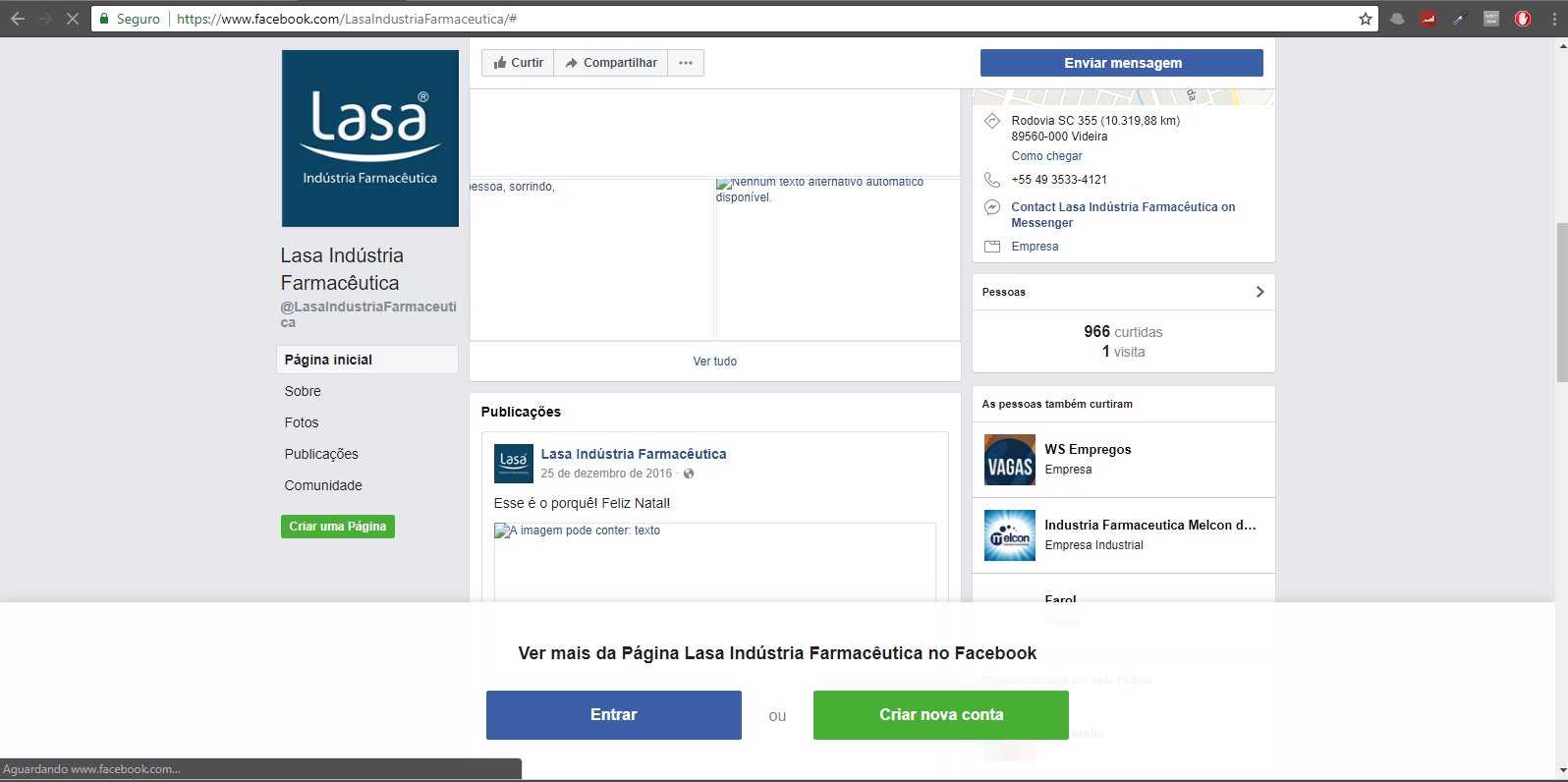Viewport: 1568px width, 782px height.
Task: Click the green secure padlock icon
Action: pyautogui.click(x=104, y=19)
